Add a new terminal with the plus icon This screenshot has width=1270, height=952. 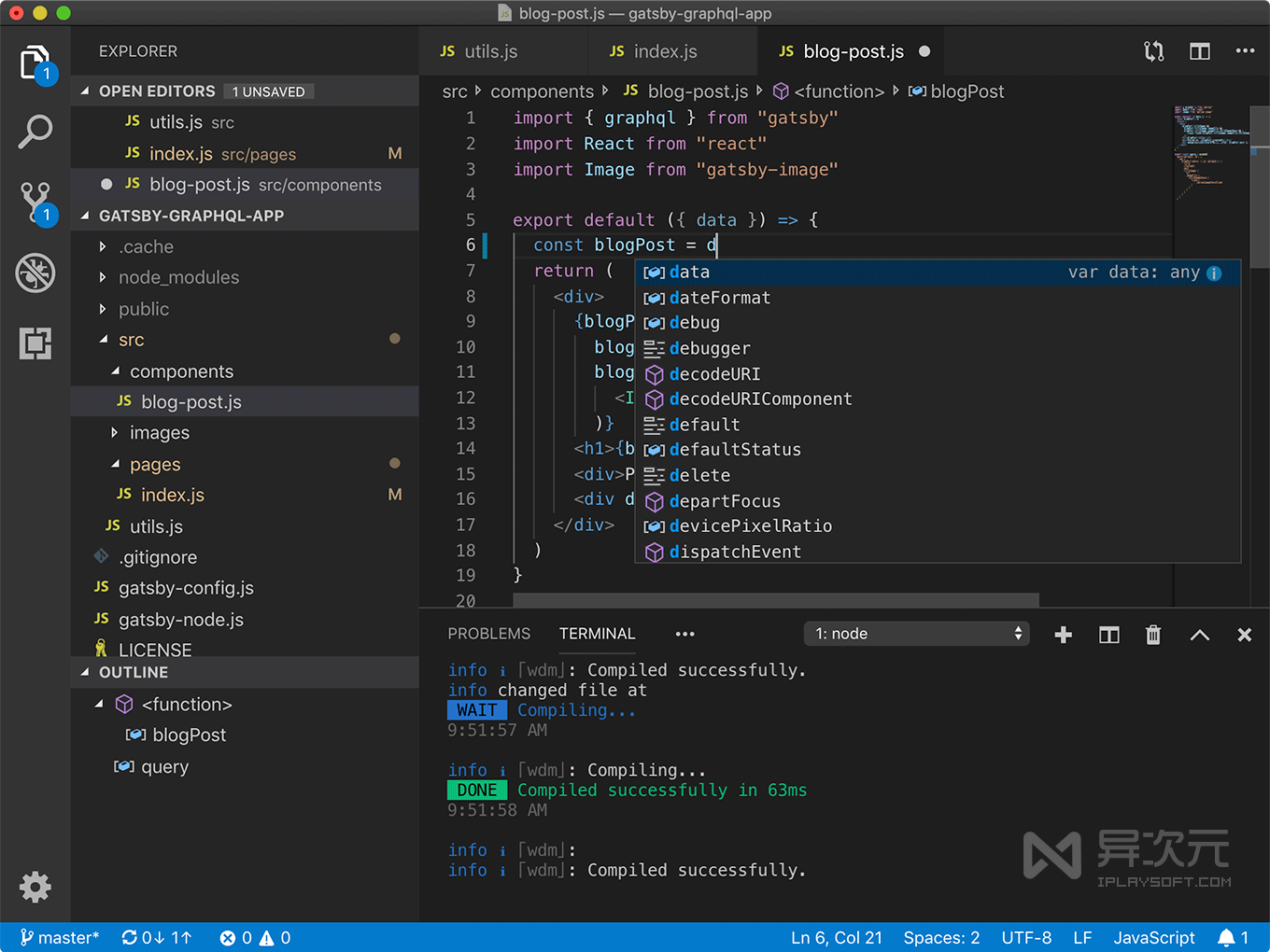[x=1063, y=635]
